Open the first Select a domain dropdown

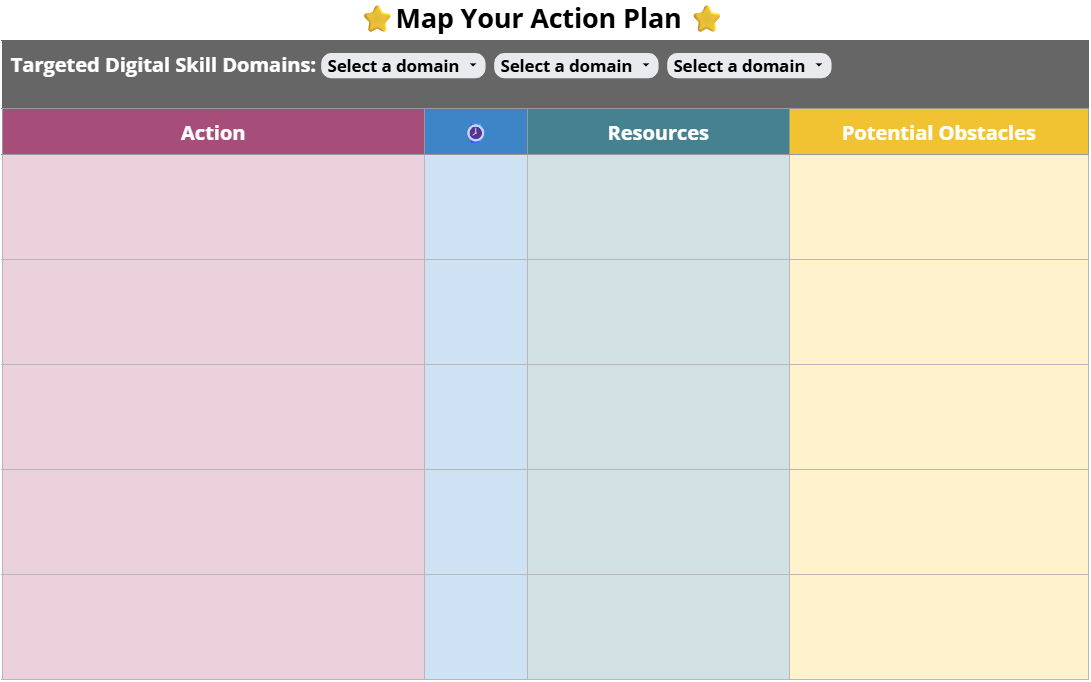tap(402, 65)
